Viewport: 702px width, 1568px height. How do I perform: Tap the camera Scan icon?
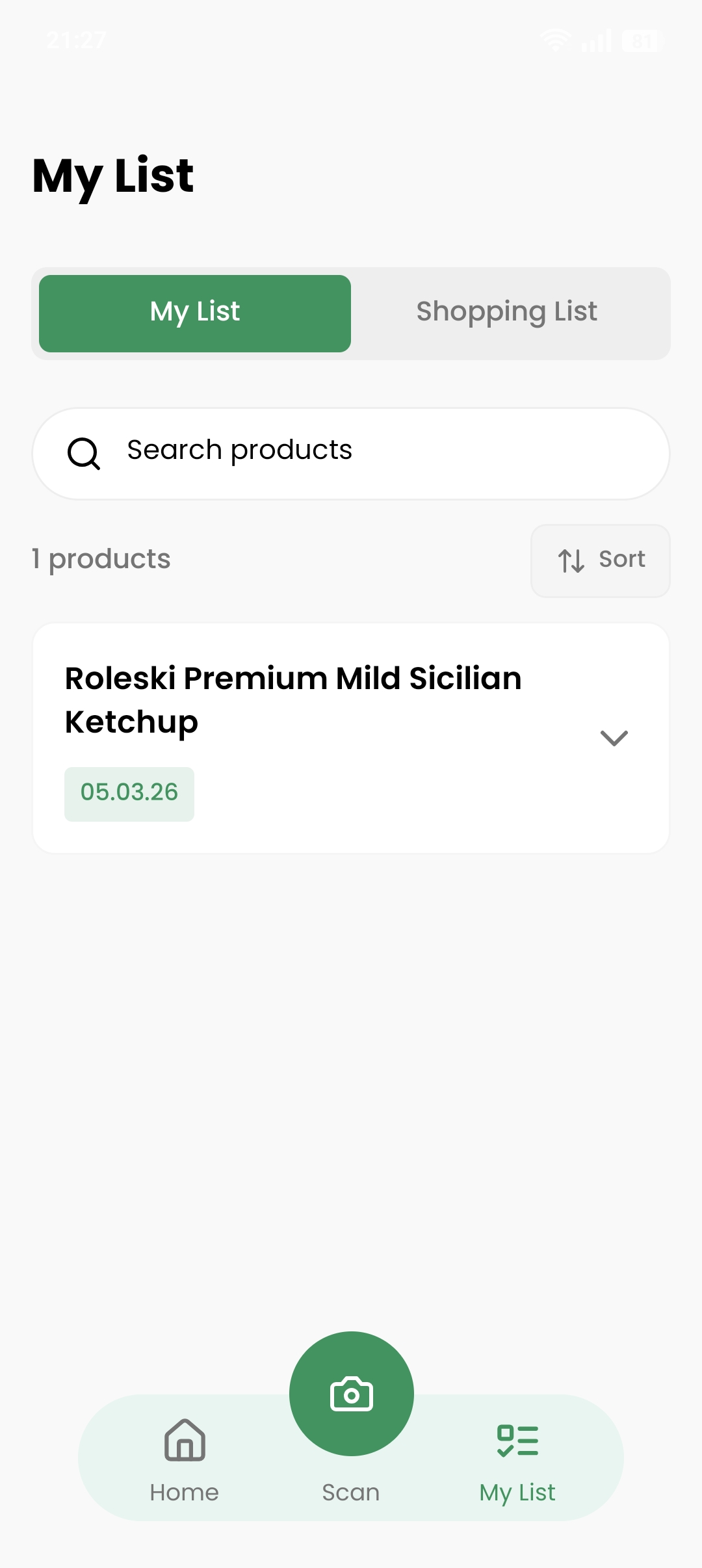click(351, 1394)
